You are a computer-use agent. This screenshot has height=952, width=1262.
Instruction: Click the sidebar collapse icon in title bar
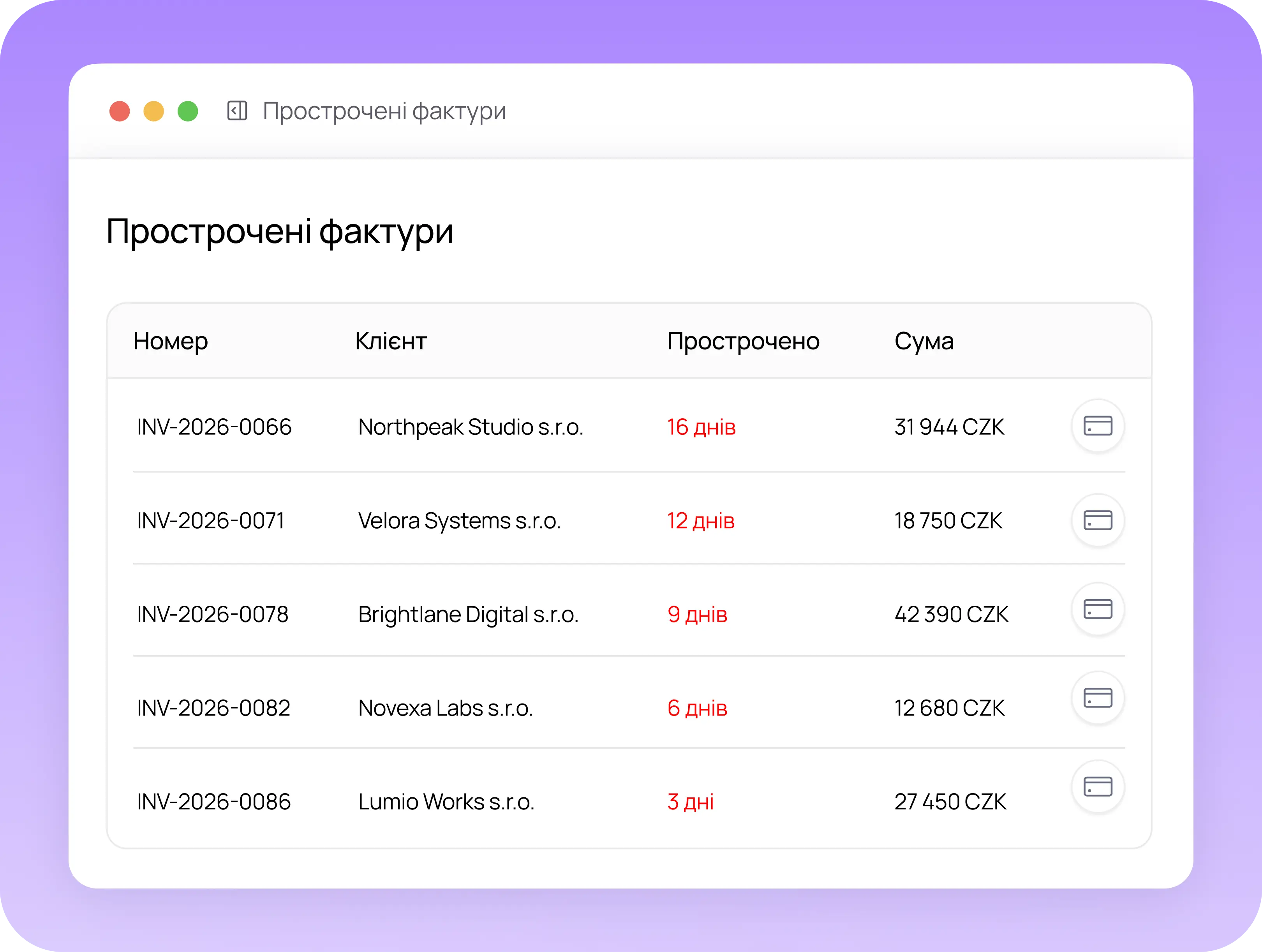point(237,111)
